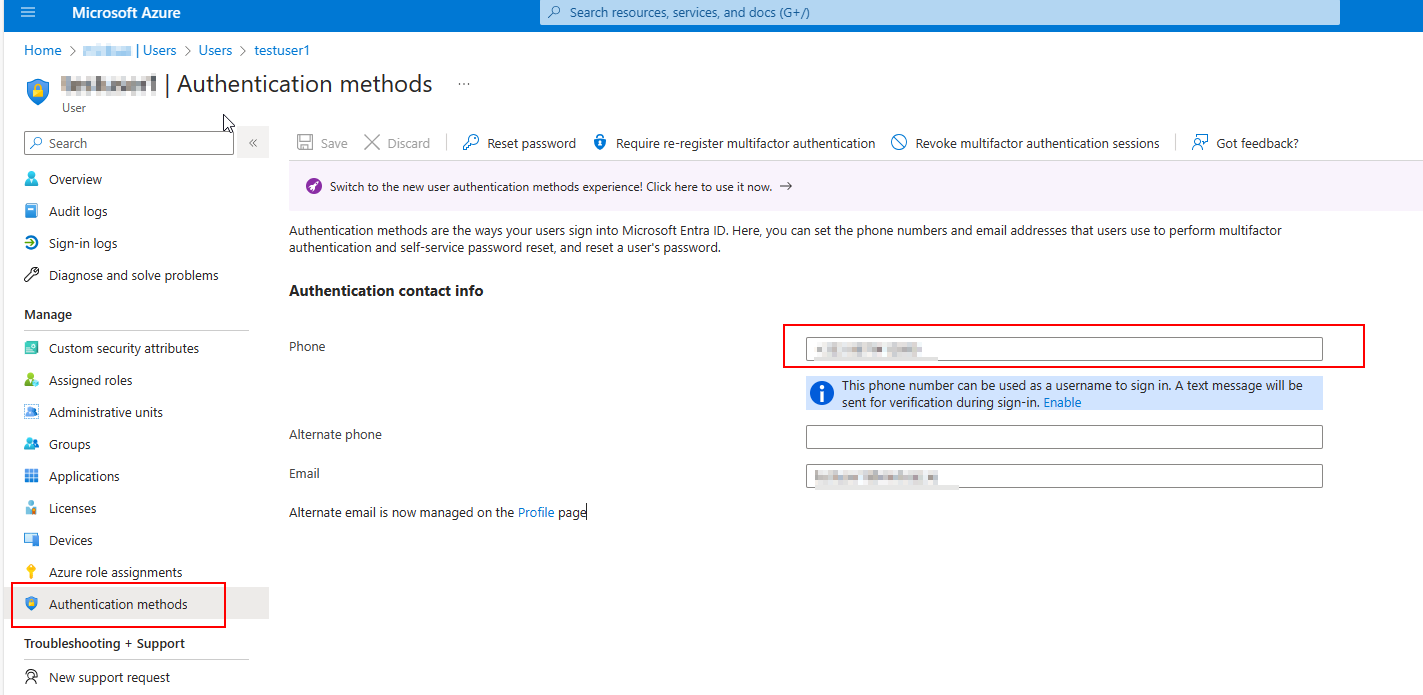Click the Save toolbar button
Viewport: 1423px width, 695px height.
click(x=322, y=143)
